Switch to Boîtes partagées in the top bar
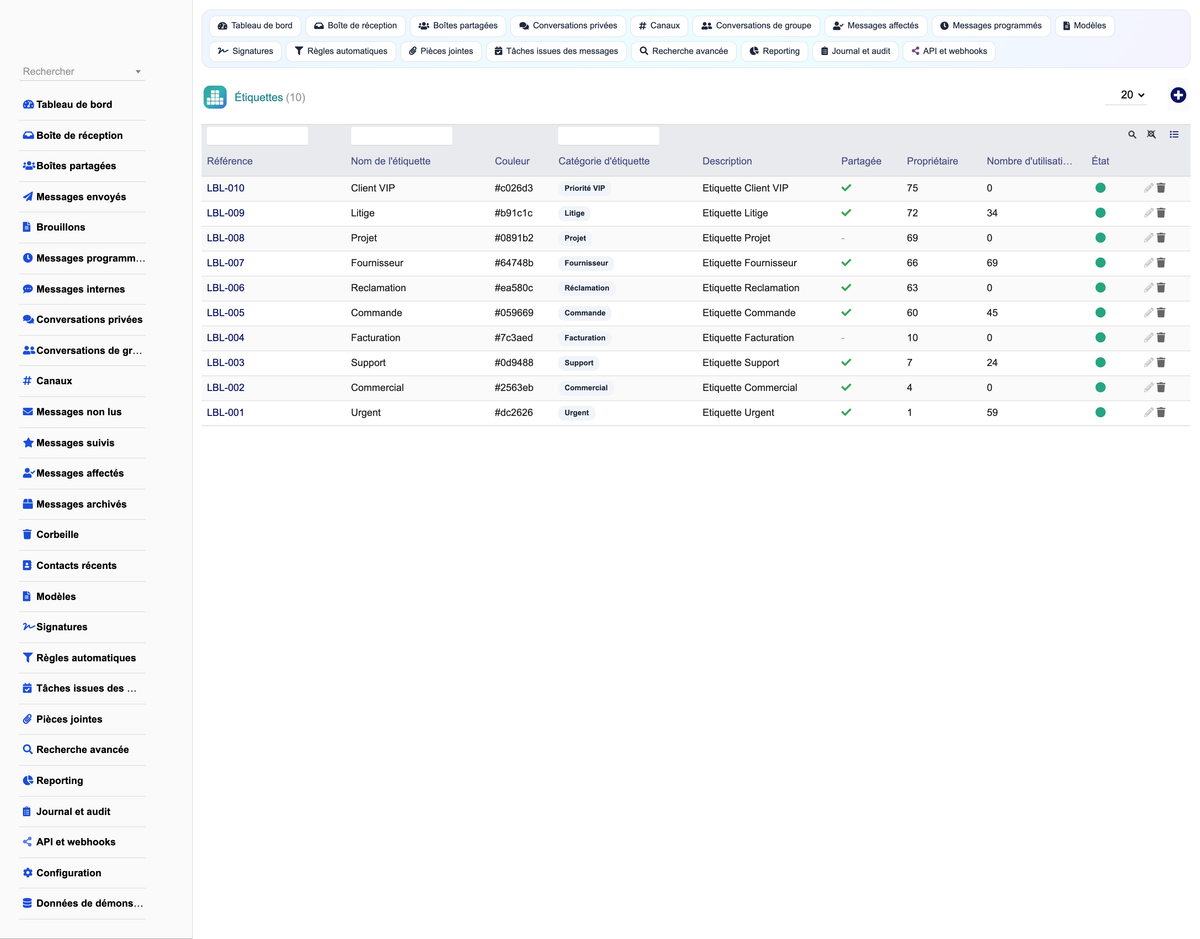 [458, 26]
